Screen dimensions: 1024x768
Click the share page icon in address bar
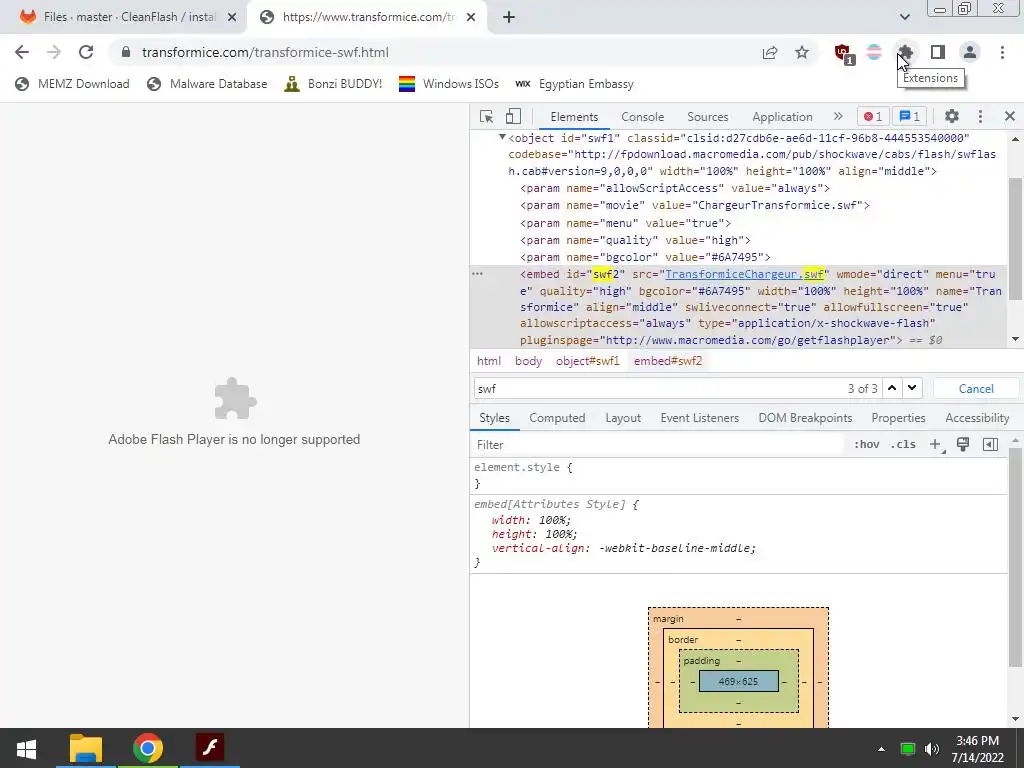[x=770, y=52]
